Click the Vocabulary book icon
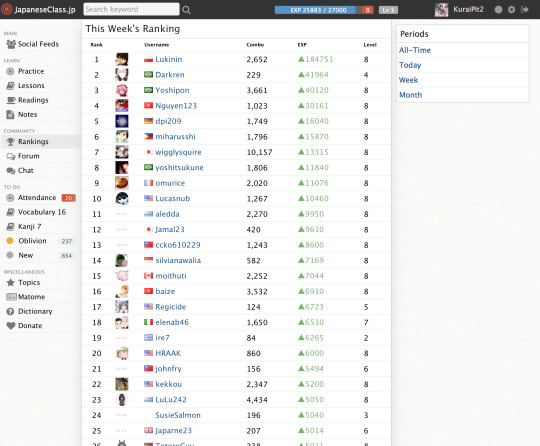540x446 pixels. click(11, 212)
